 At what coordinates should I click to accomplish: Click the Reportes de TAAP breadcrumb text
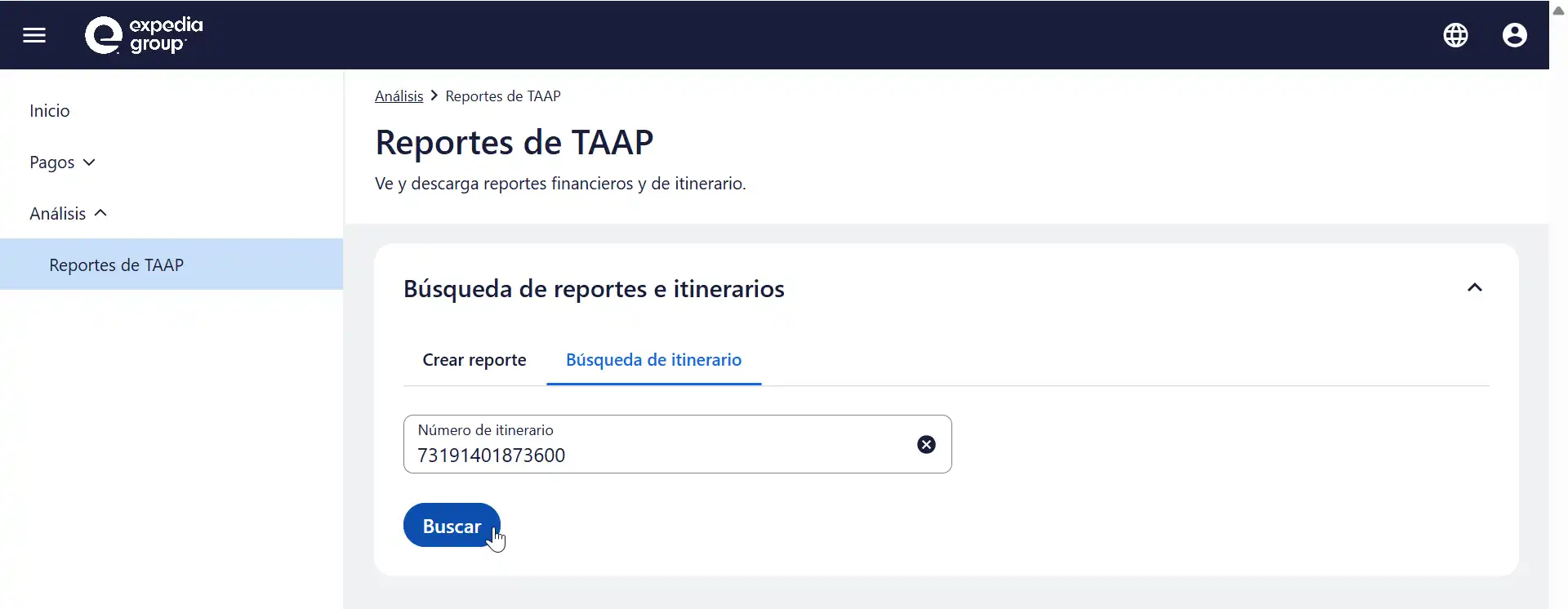[502, 96]
